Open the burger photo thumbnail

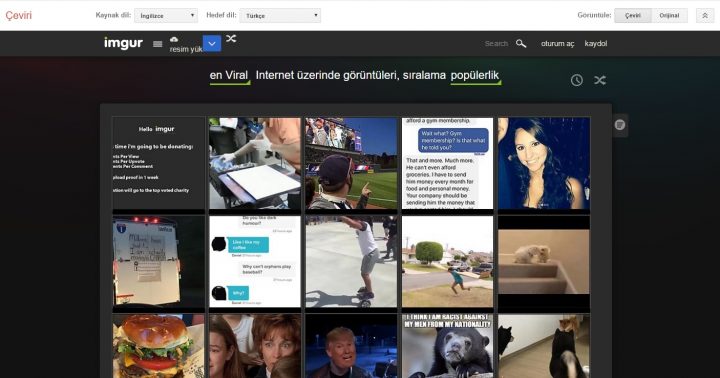coord(159,346)
